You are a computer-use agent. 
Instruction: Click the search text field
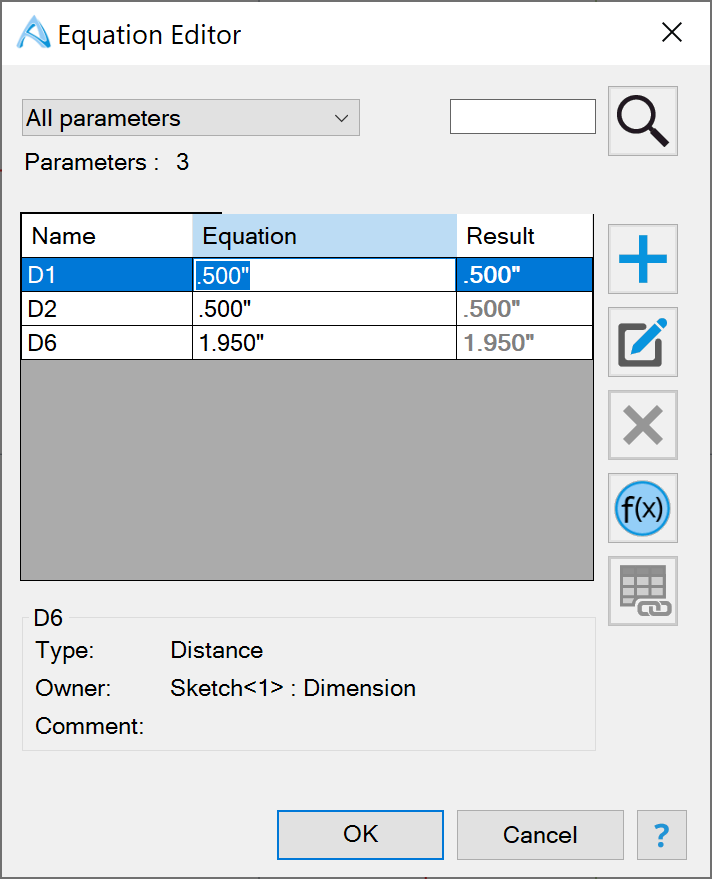523,117
